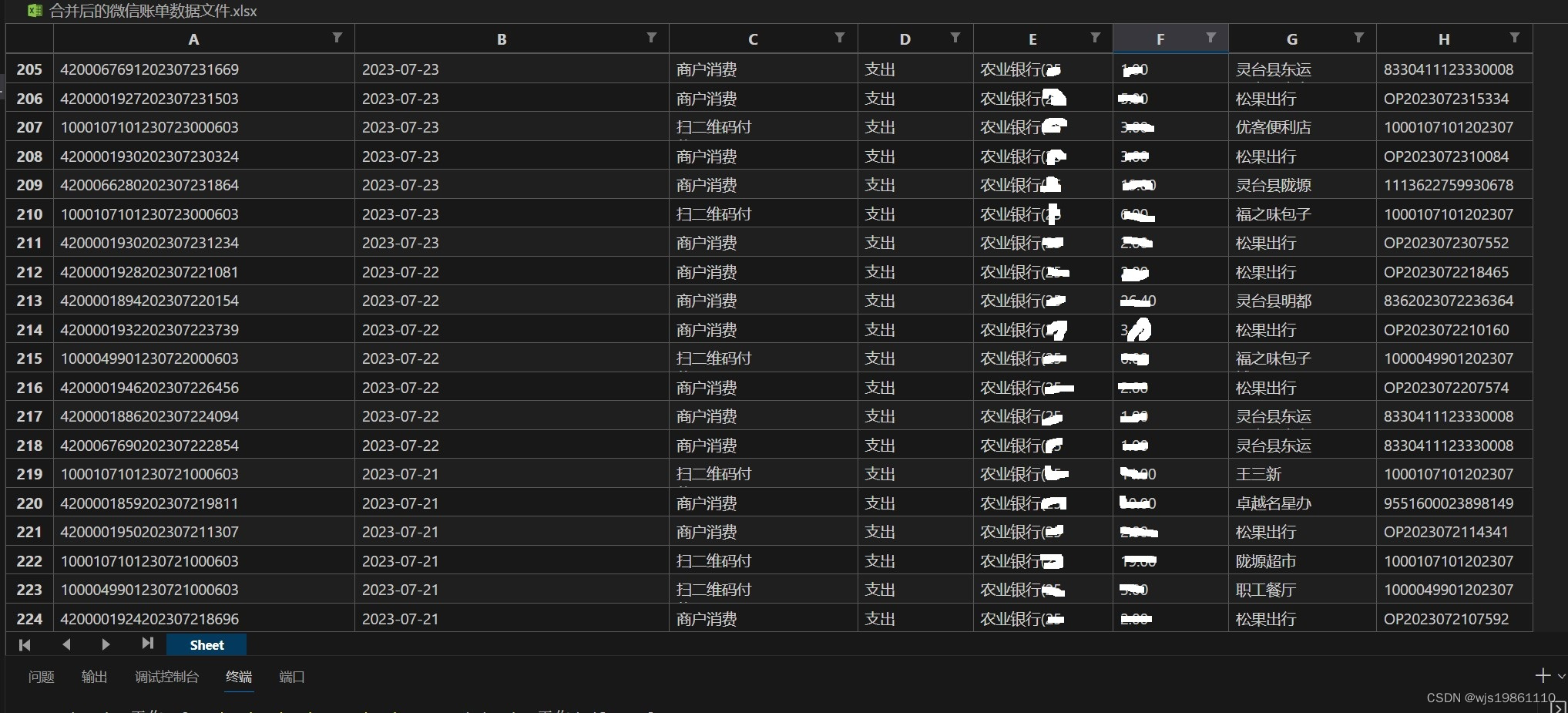1568x713 pixels.
Task: Go to next sheet arrow
Action: (x=106, y=644)
